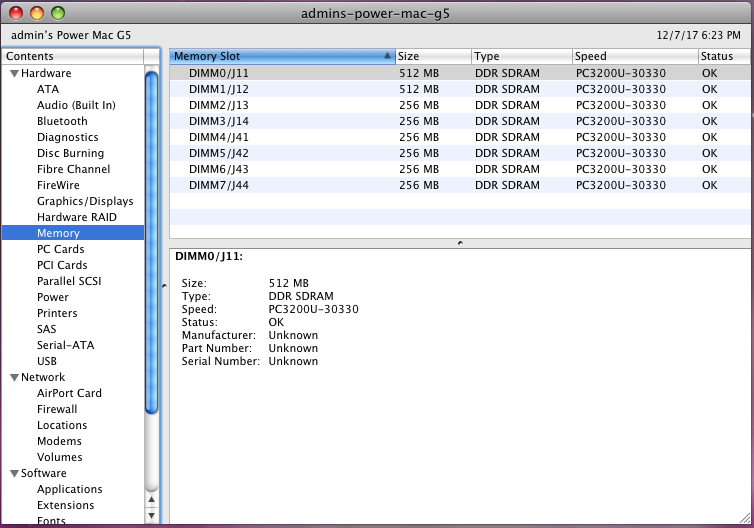The height and width of the screenshot is (528, 754).
Task: Open Modems under Network
Action: coord(60,441)
